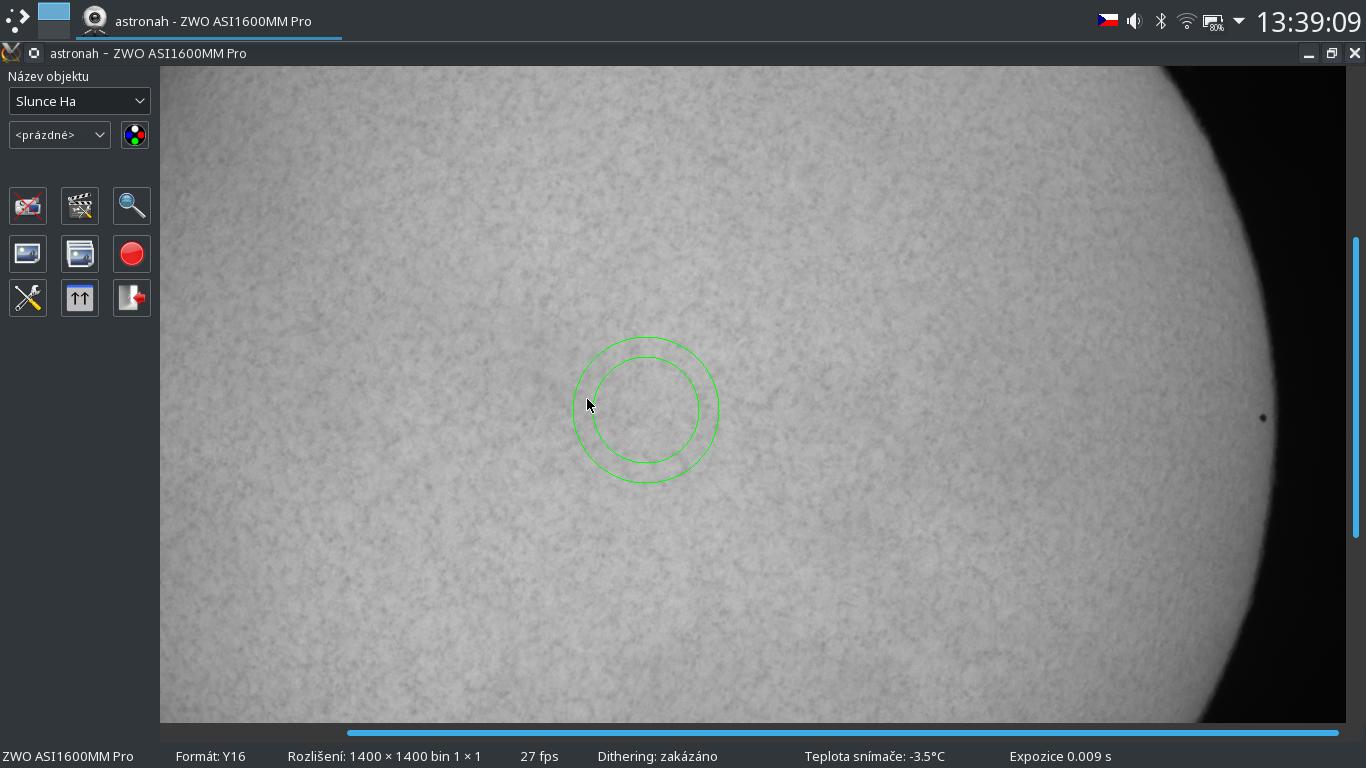Screen dimensions: 1366x768
Task: Open the RGB filter color wheel
Action: pos(135,135)
